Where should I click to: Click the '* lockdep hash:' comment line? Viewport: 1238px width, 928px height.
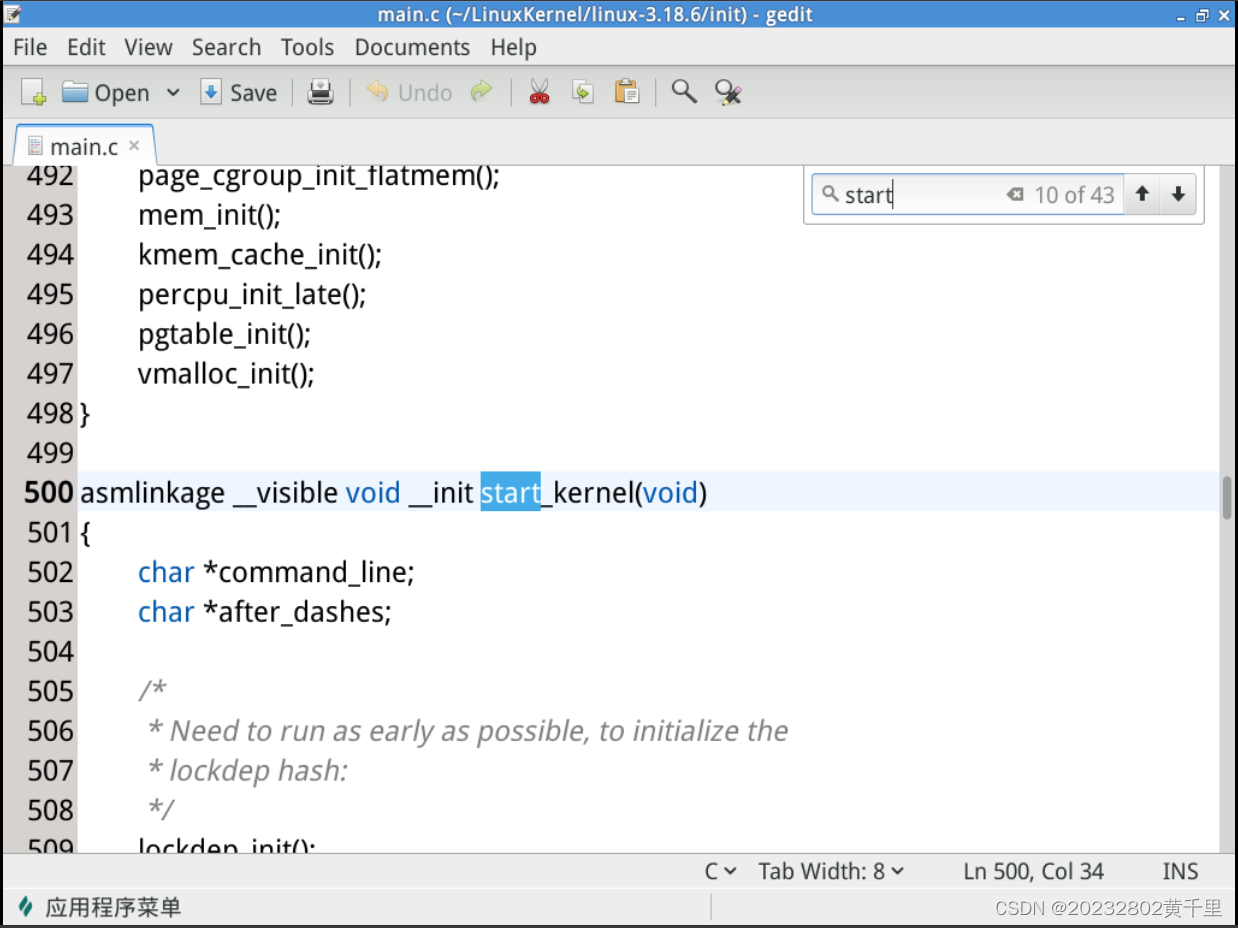click(x=247, y=771)
